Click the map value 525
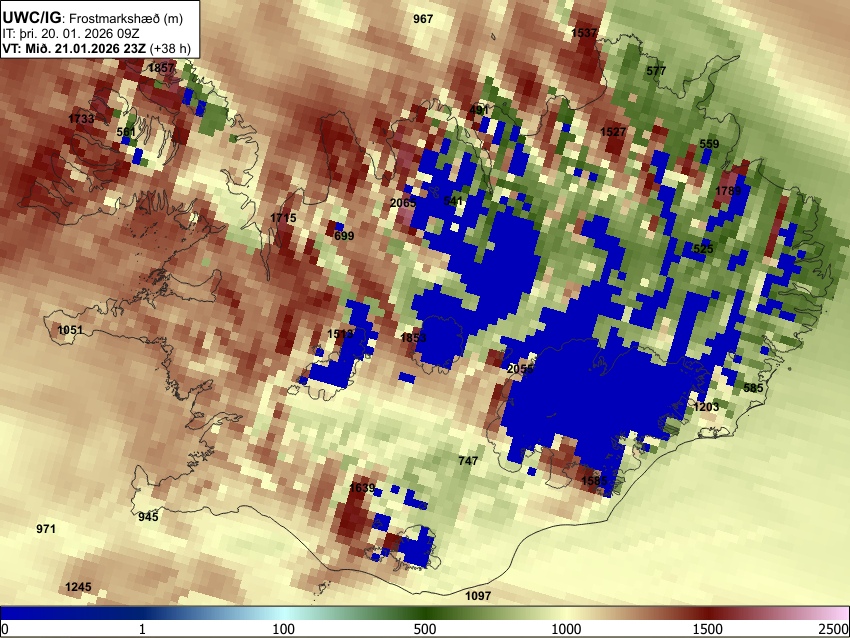850x638 pixels. 703,249
